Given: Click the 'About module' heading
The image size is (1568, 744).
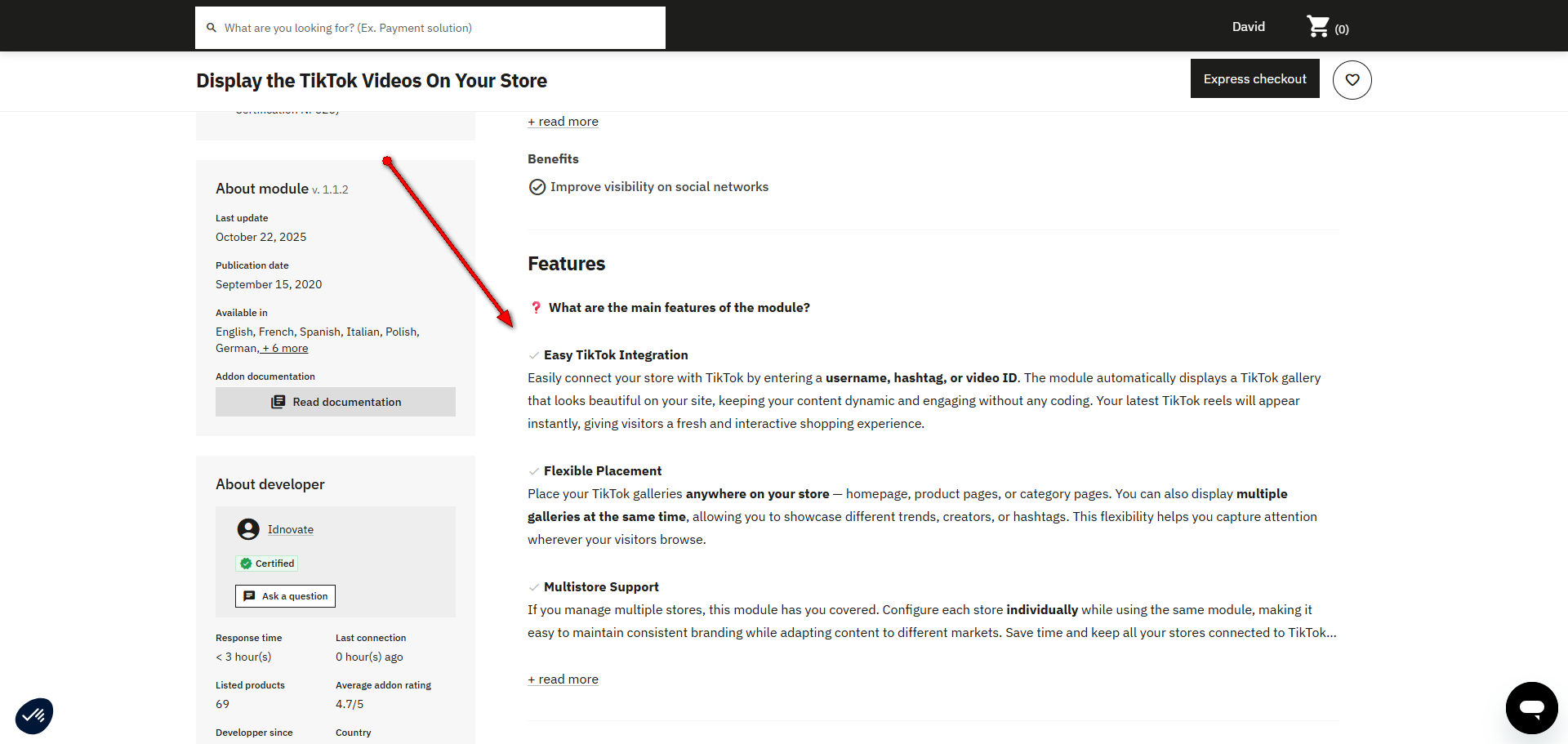Looking at the screenshot, I should coord(262,189).
